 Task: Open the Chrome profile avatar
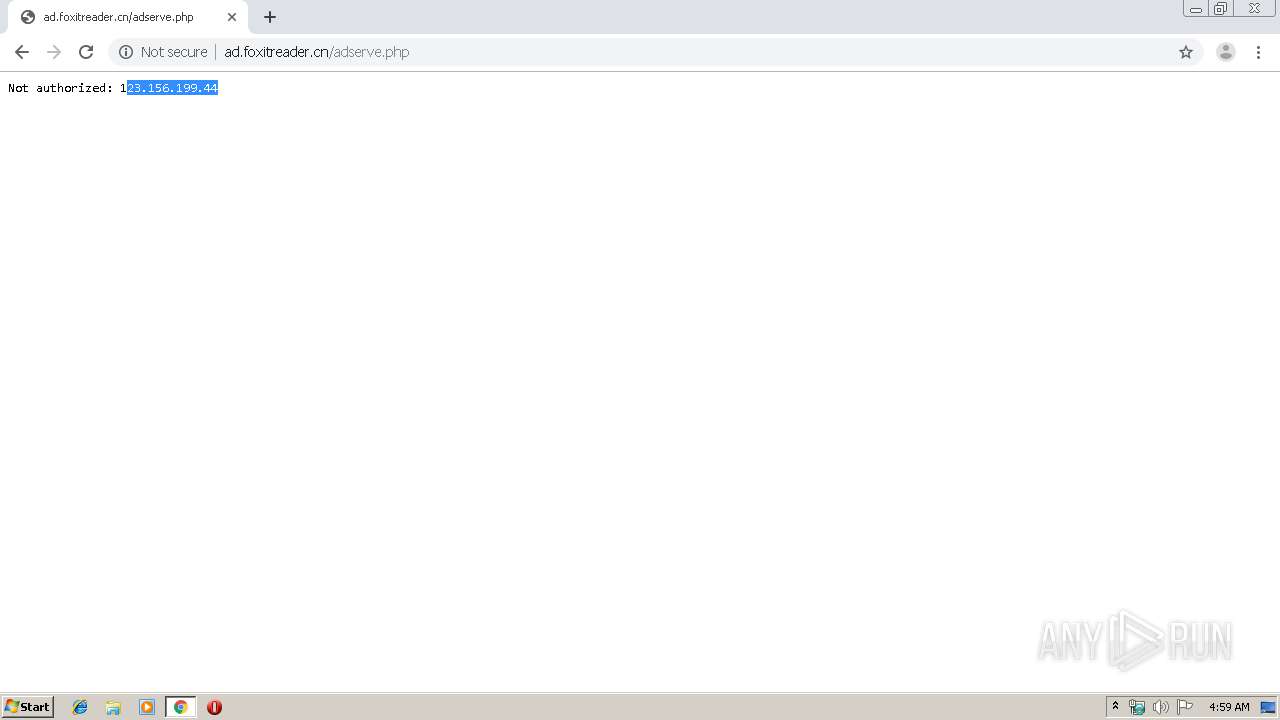pyautogui.click(x=1226, y=52)
